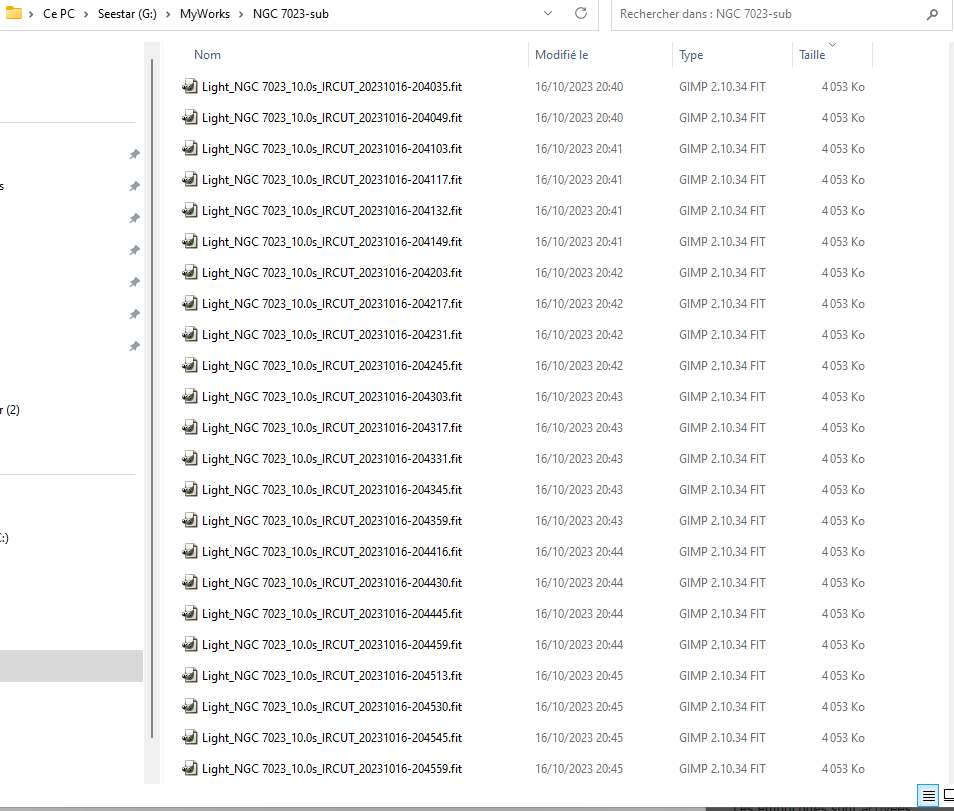Click the icon beside the 204132.fit file
Image resolution: width=954 pixels, height=811 pixels.
point(189,211)
